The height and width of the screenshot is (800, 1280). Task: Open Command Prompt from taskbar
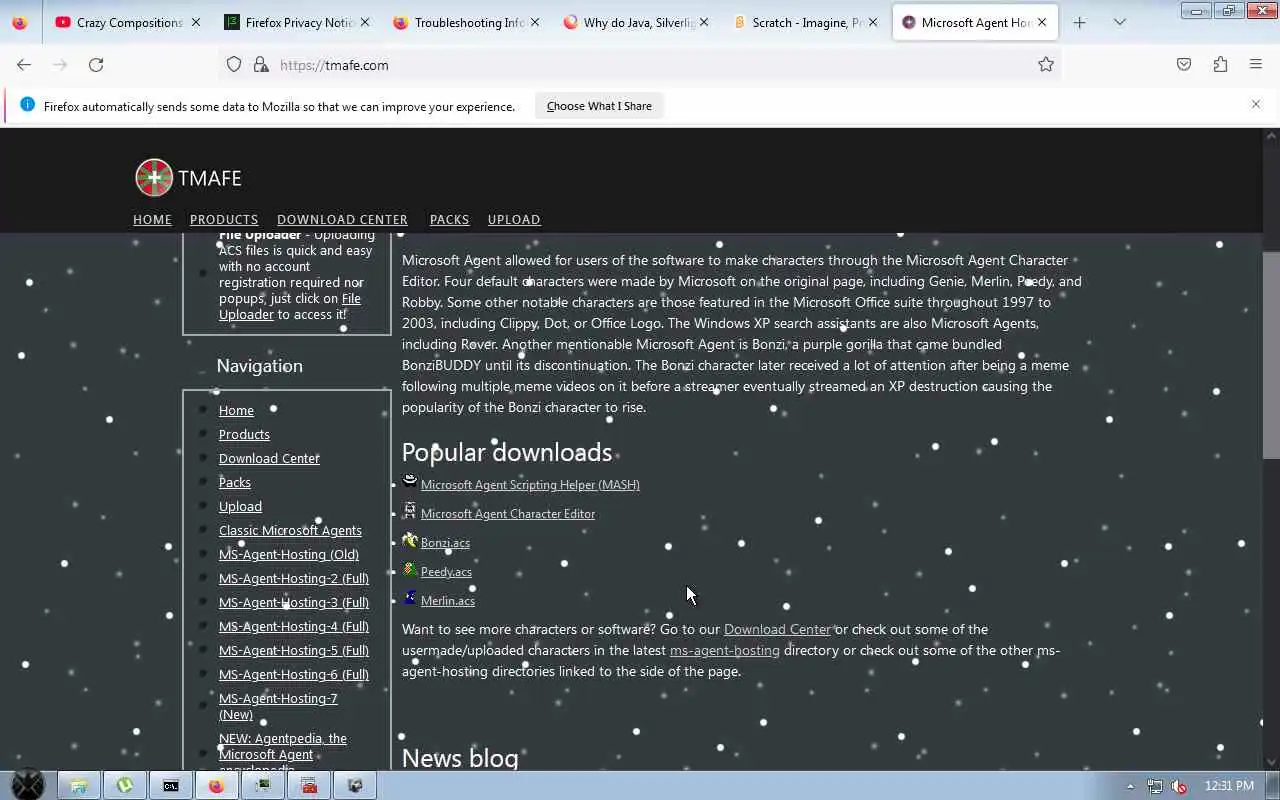click(170, 786)
